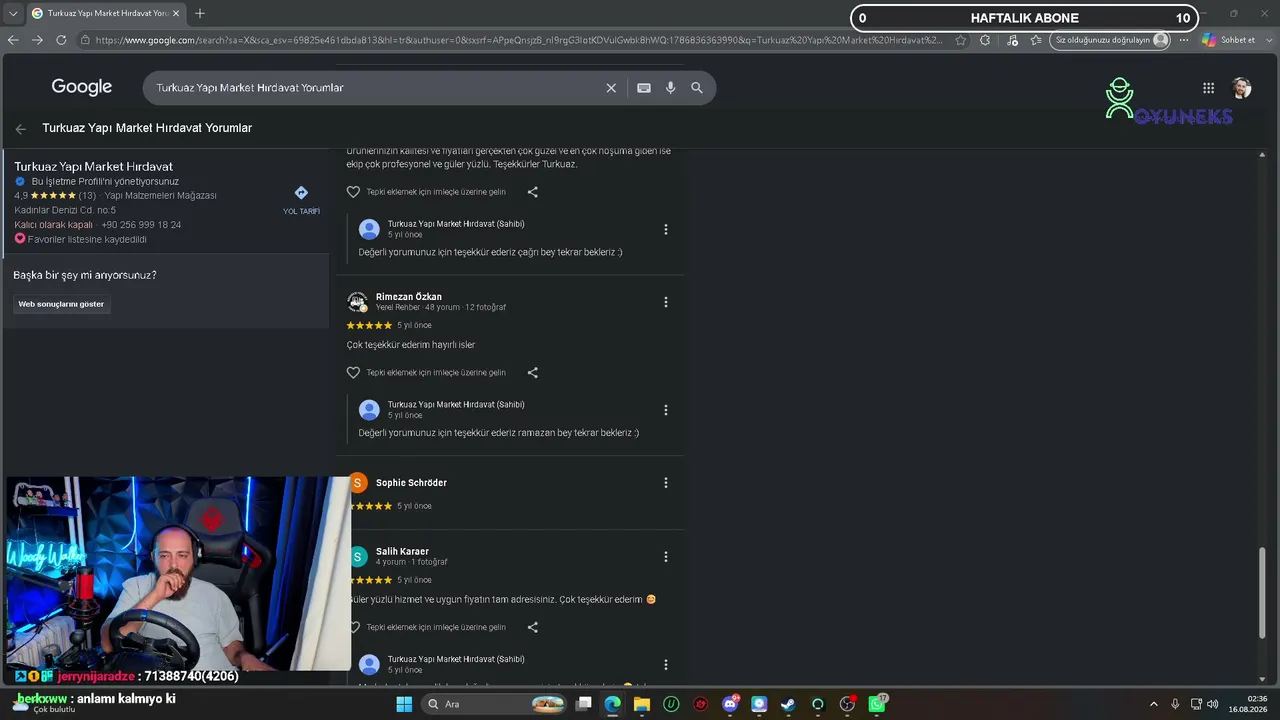Click the Google logo

[82, 88]
